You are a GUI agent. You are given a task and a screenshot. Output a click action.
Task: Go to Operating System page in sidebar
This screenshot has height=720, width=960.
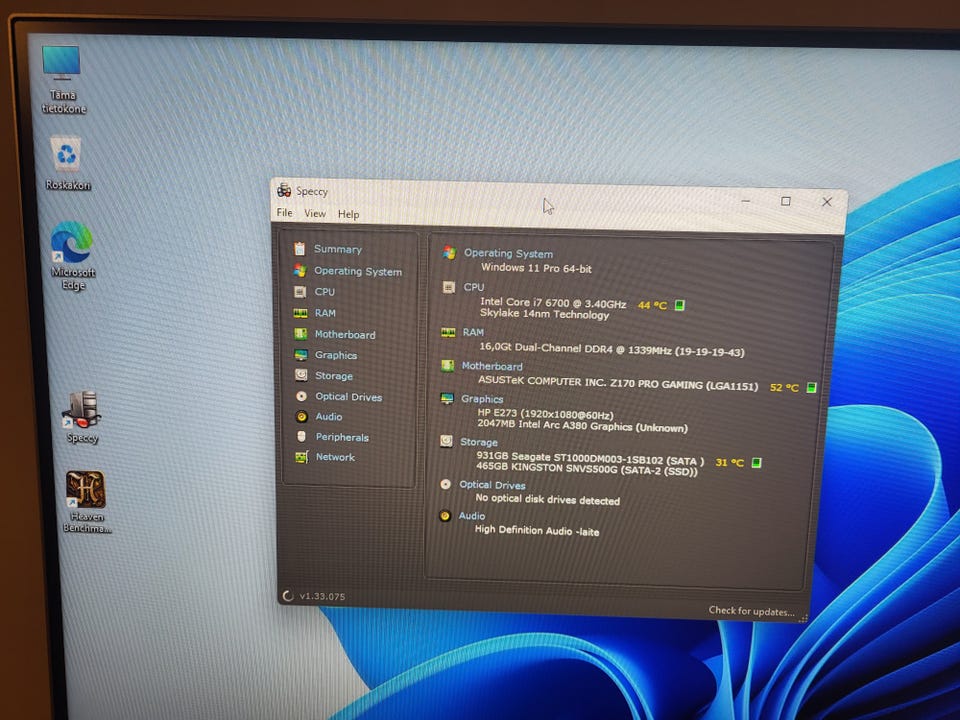pyautogui.click(x=358, y=271)
